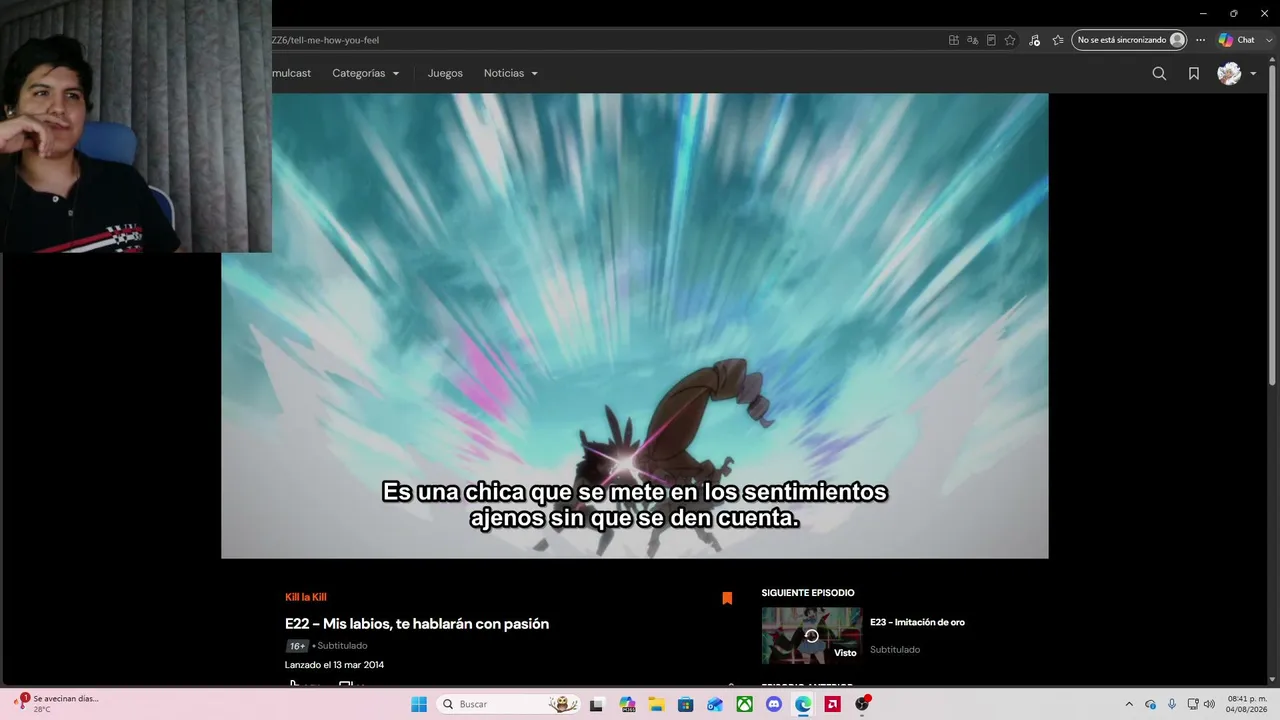Open the network tray icon
1280x720 pixels.
(x=1193, y=704)
